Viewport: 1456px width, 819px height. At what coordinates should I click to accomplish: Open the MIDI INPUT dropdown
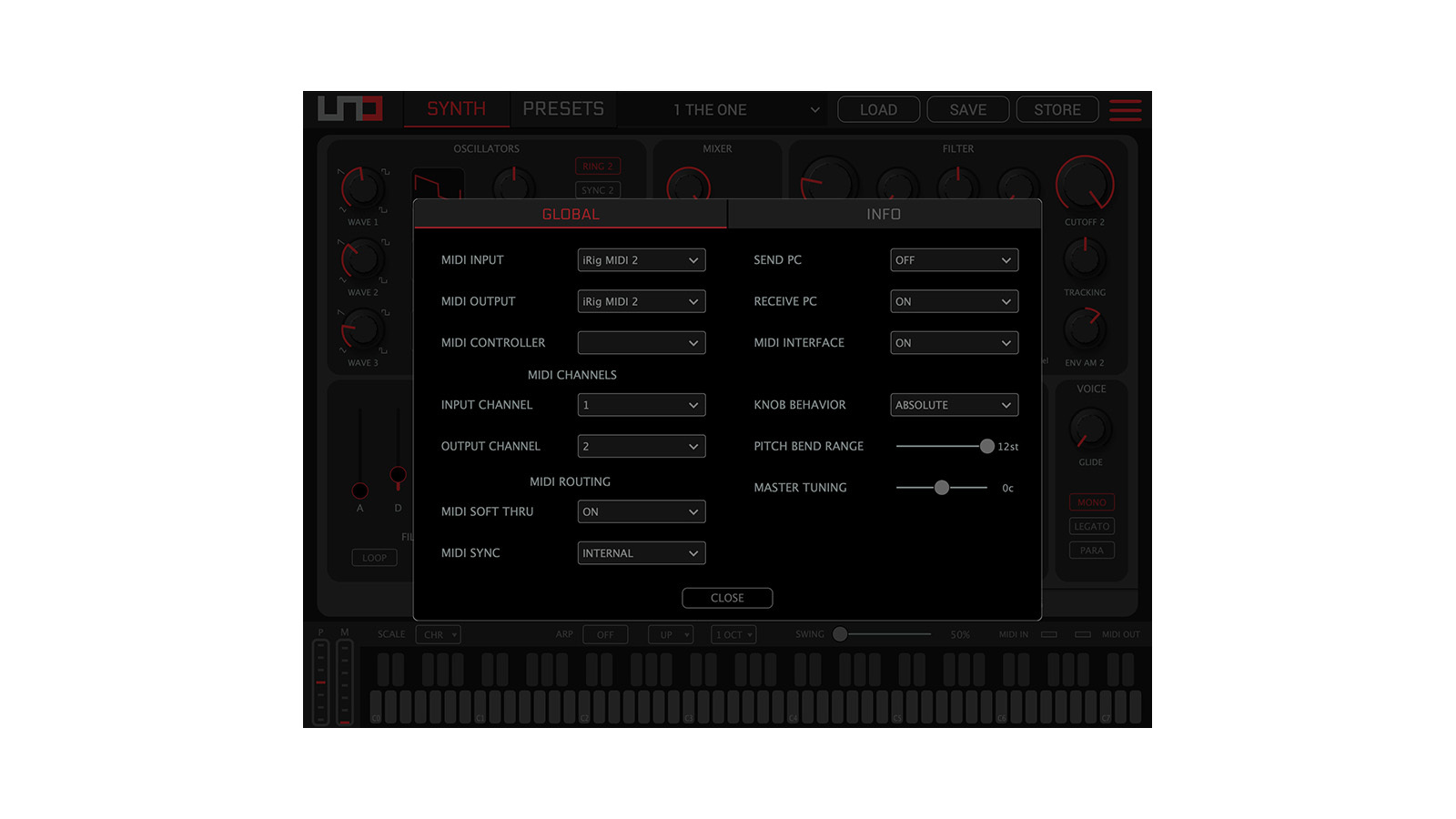click(x=641, y=260)
